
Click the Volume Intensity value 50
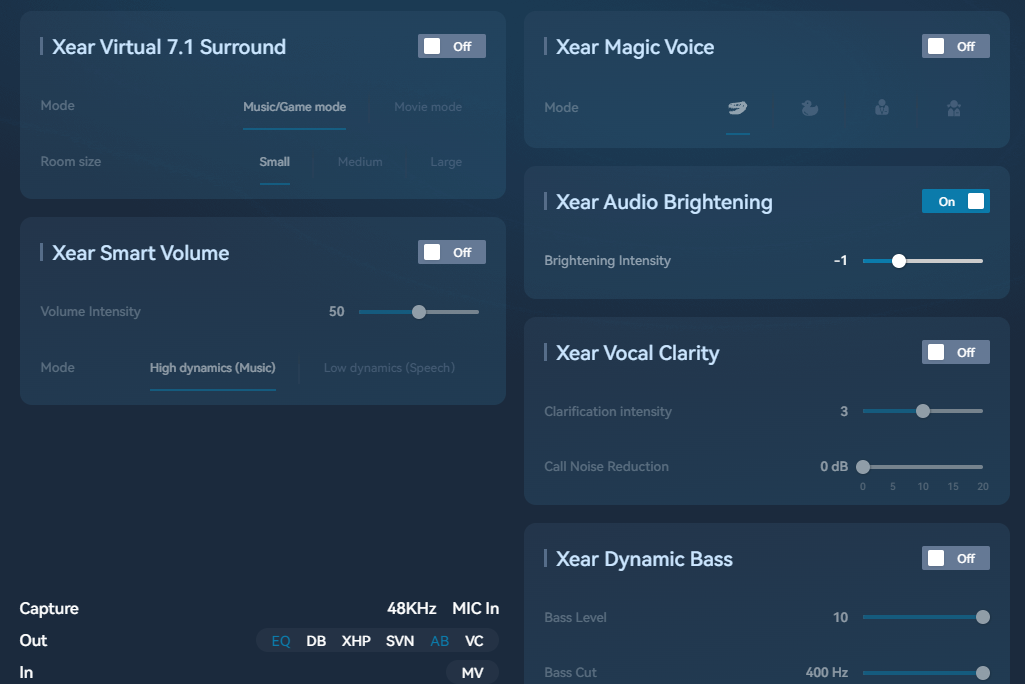pos(337,312)
